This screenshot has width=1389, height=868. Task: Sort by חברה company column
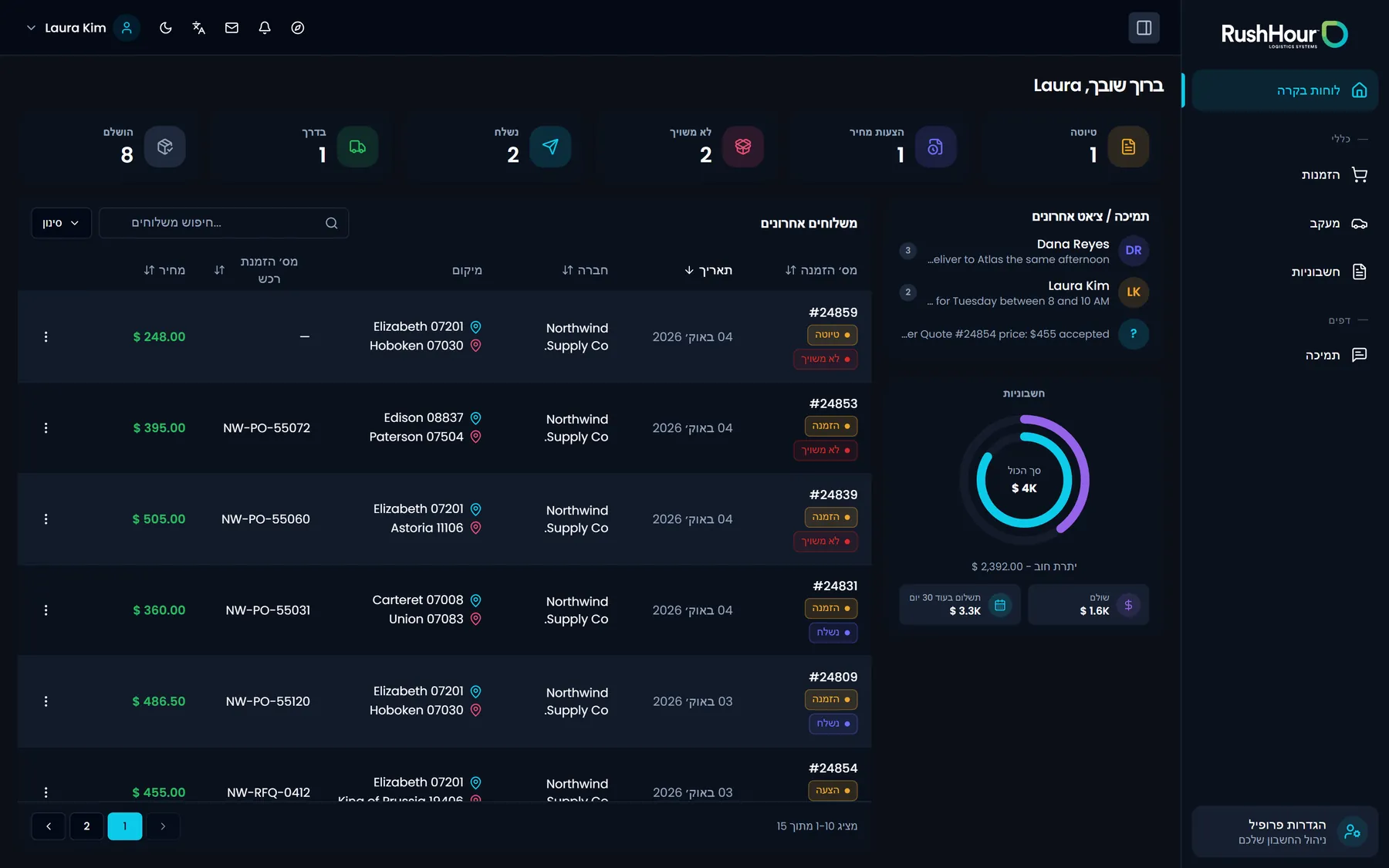(x=585, y=270)
